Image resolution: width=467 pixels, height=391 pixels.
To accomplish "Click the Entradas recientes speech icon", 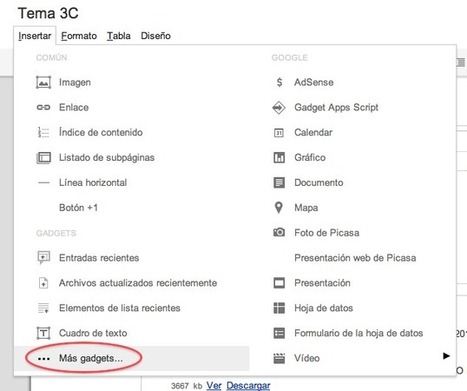I will (43, 258).
